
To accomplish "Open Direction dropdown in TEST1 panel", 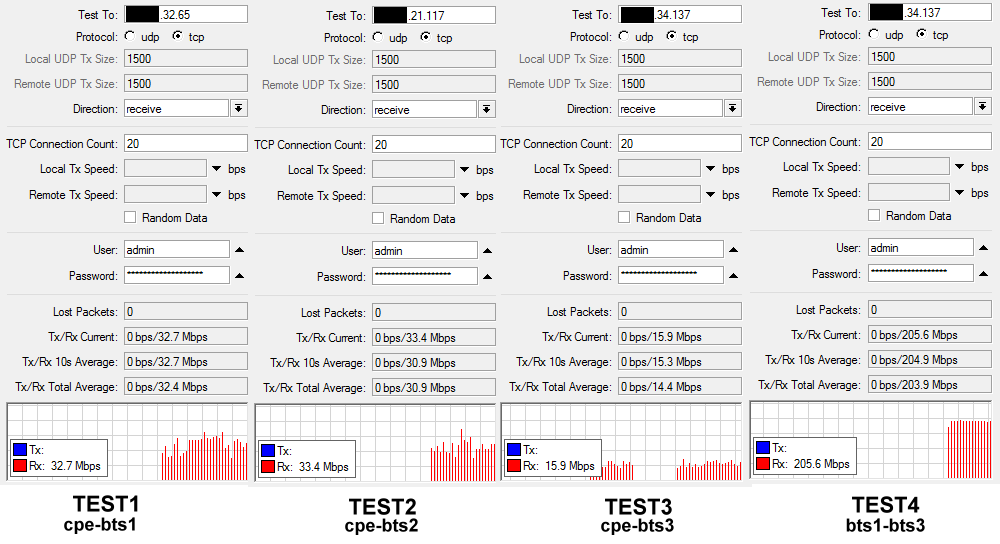I will click(x=239, y=108).
